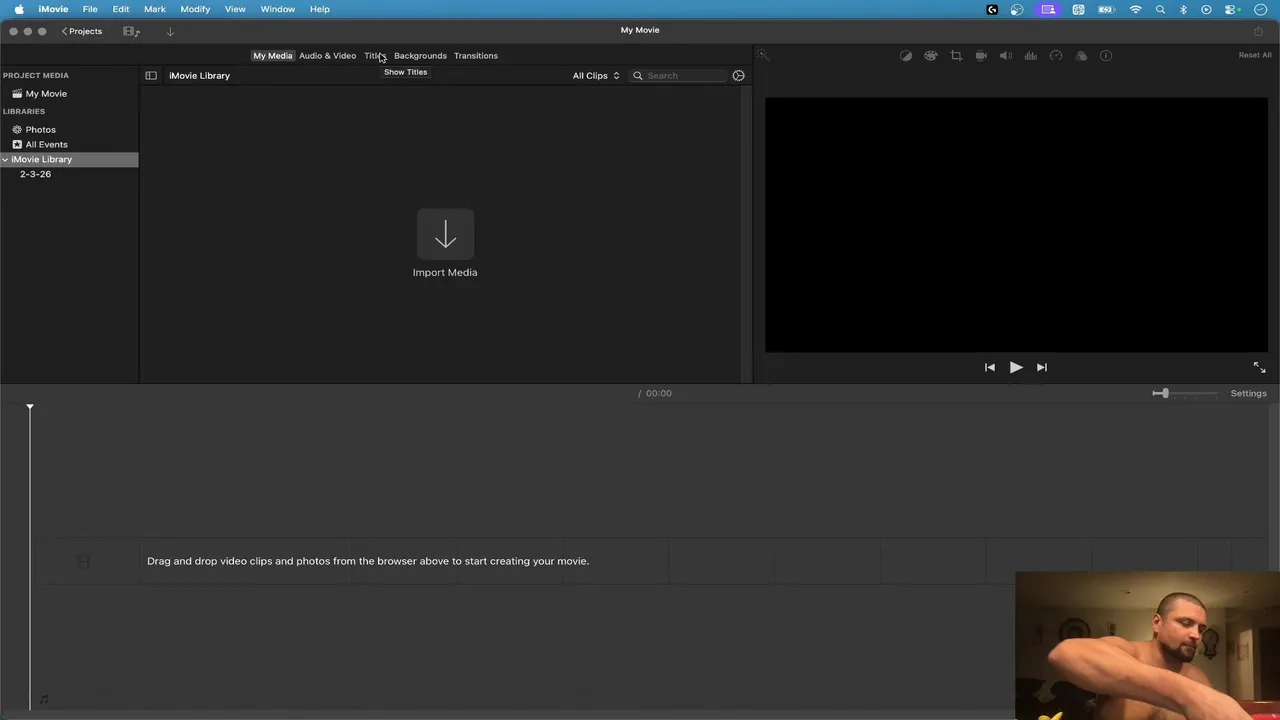Image resolution: width=1280 pixels, height=720 pixels.
Task: Click the Import Media label
Action: [445, 273]
